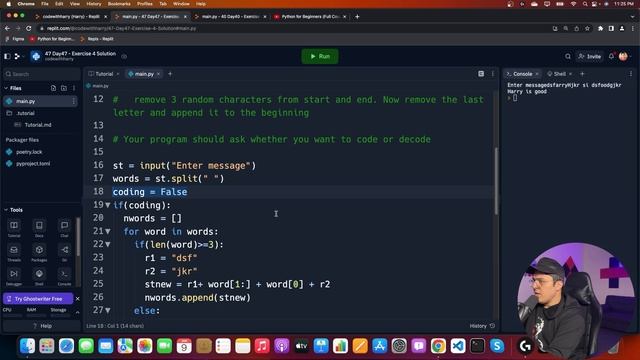Screen dimensions: 640x360
Task: Create a new folder in Files panel
Action: click(64, 88)
